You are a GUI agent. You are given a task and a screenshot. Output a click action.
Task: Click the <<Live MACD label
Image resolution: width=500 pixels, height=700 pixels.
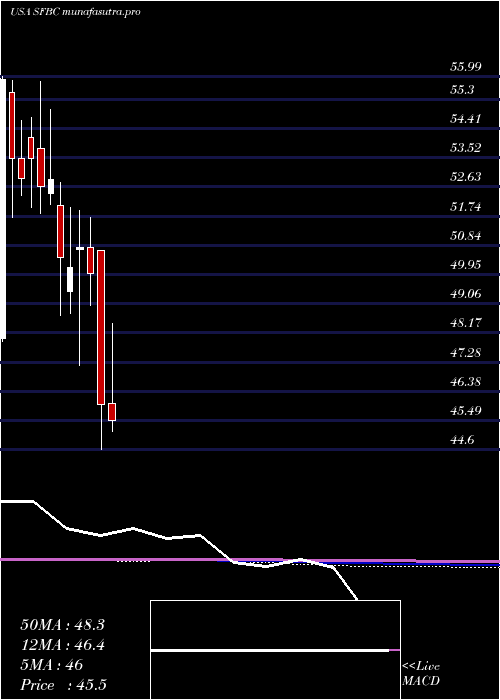click(x=421, y=674)
